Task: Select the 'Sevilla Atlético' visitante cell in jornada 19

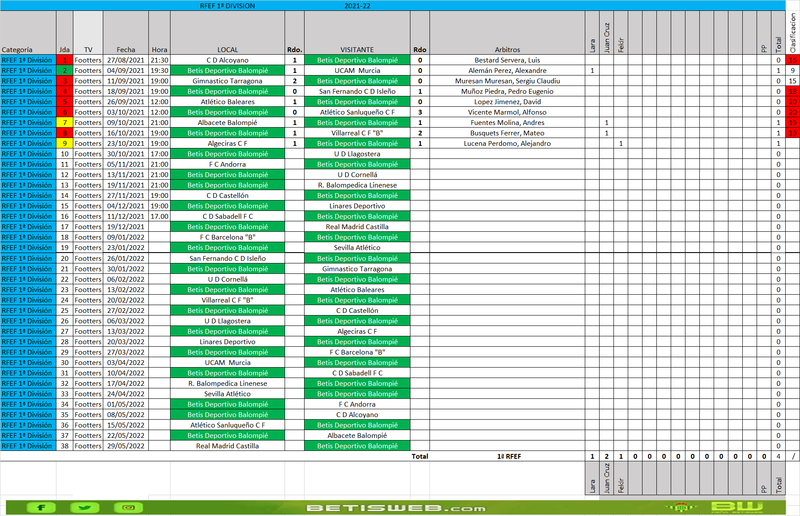Action: click(357, 248)
